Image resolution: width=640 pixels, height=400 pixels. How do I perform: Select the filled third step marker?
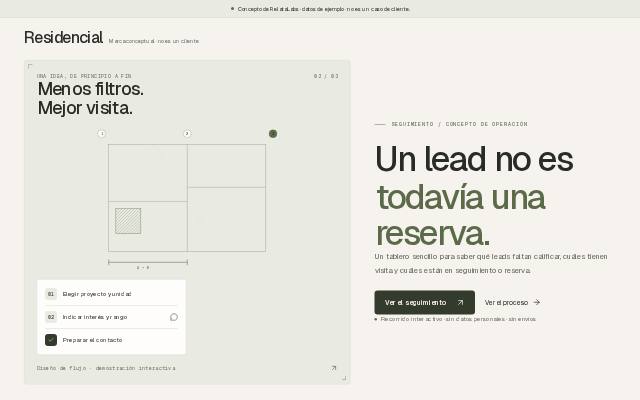pos(273,133)
